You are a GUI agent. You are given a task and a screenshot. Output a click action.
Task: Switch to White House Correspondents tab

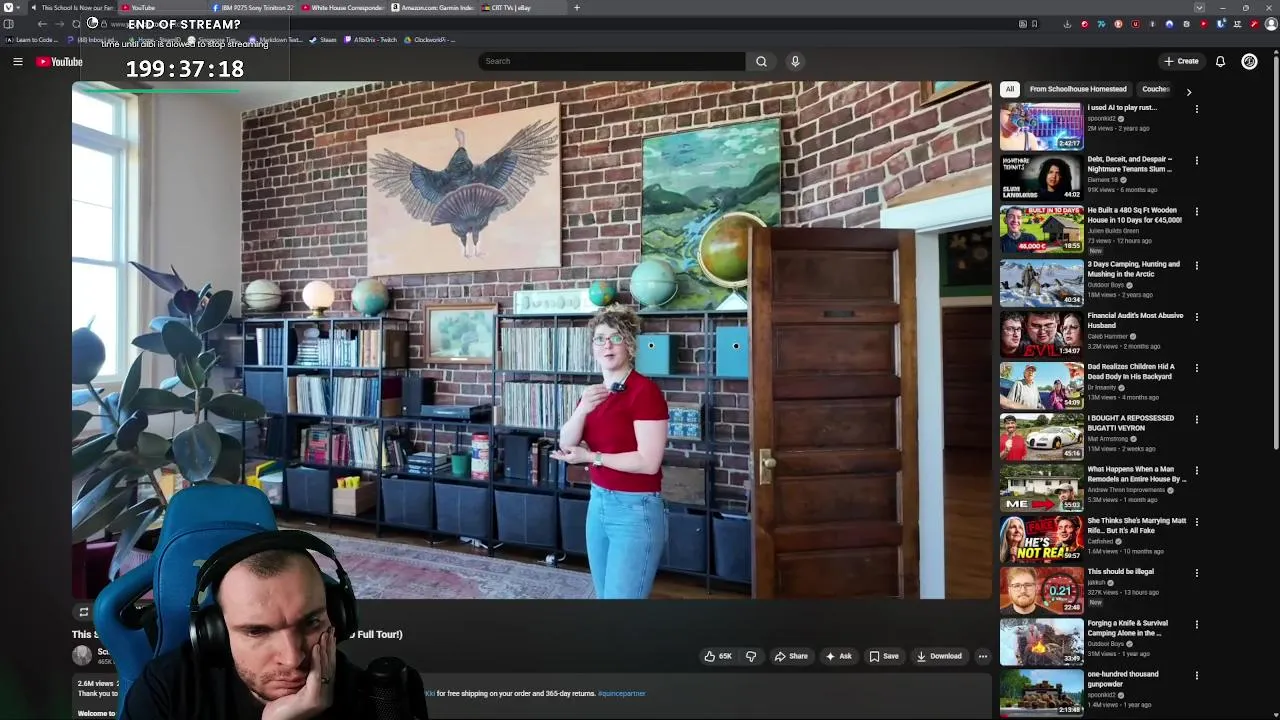341,8
